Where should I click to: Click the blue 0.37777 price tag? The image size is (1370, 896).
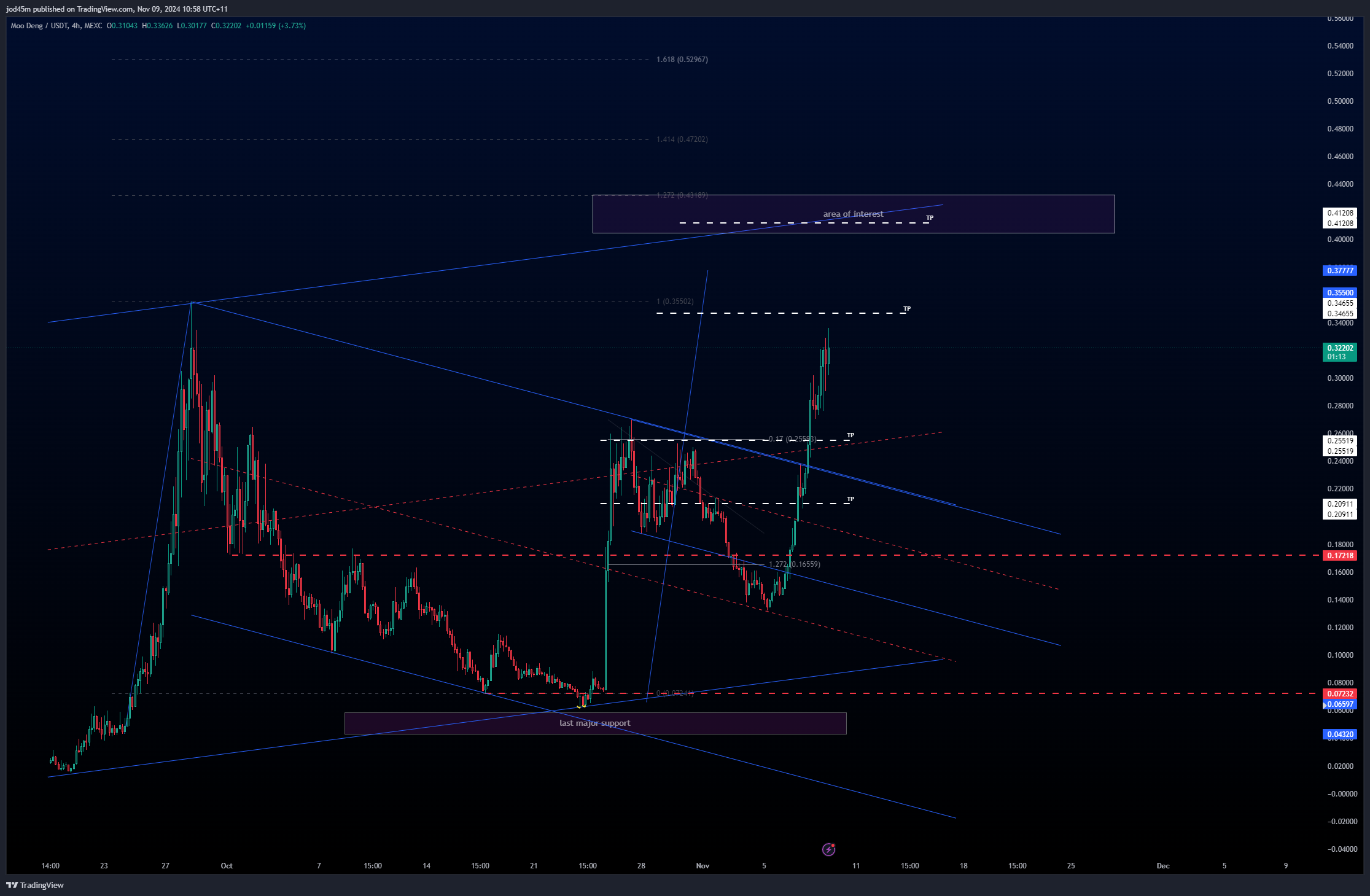(x=1339, y=270)
